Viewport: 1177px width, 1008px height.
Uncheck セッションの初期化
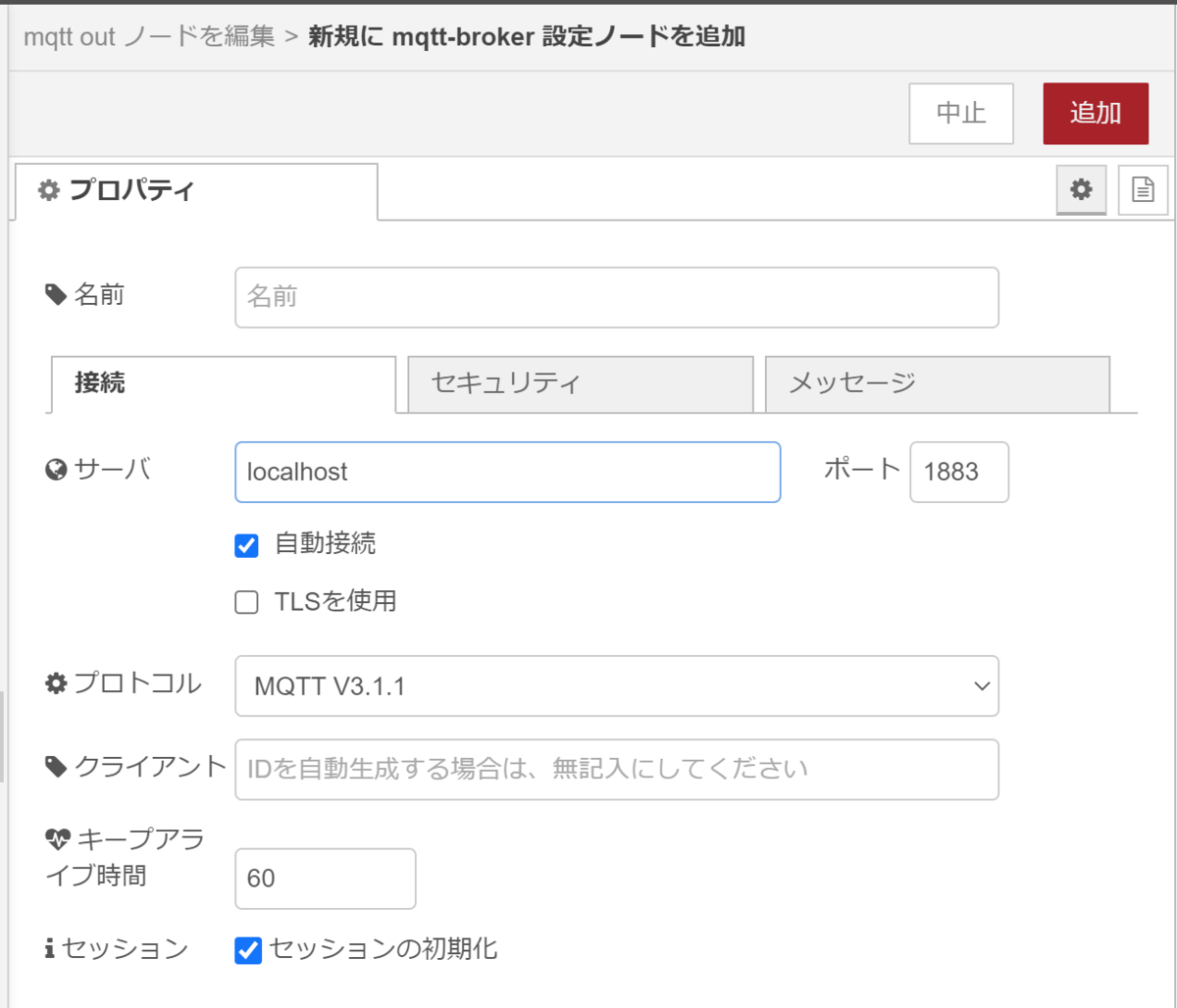pos(246,948)
